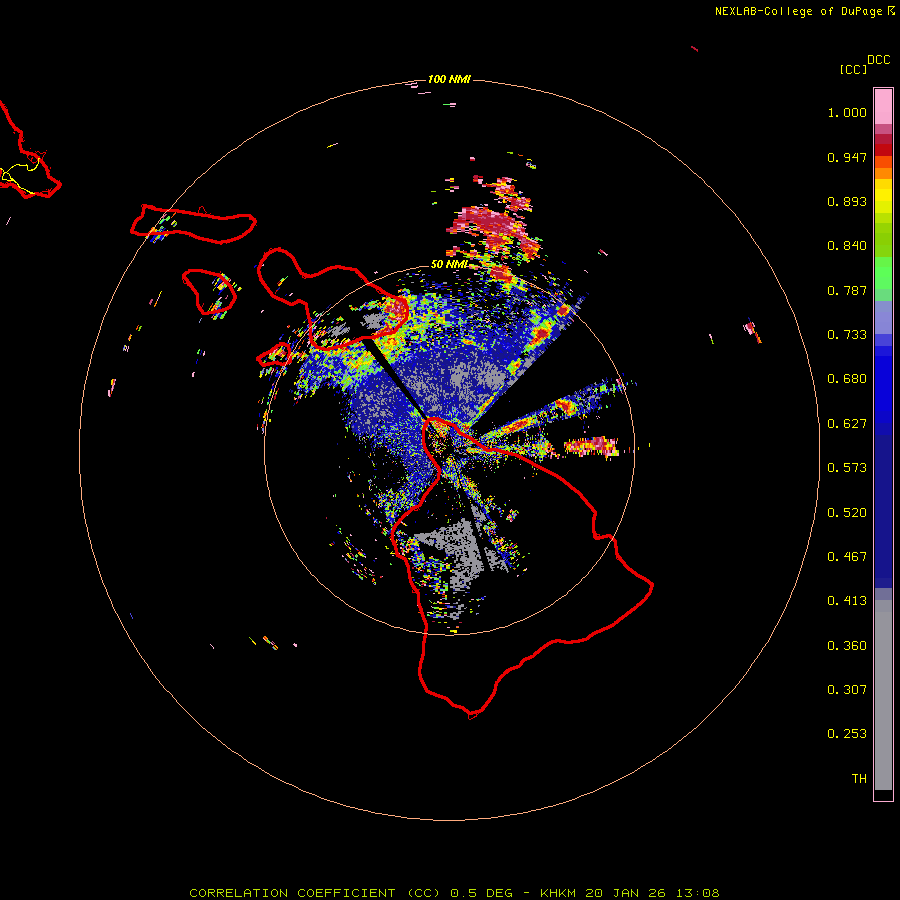Click the 100 NMI range ring label
The height and width of the screenshot is (900, 900).
click(x=449, y=79)
